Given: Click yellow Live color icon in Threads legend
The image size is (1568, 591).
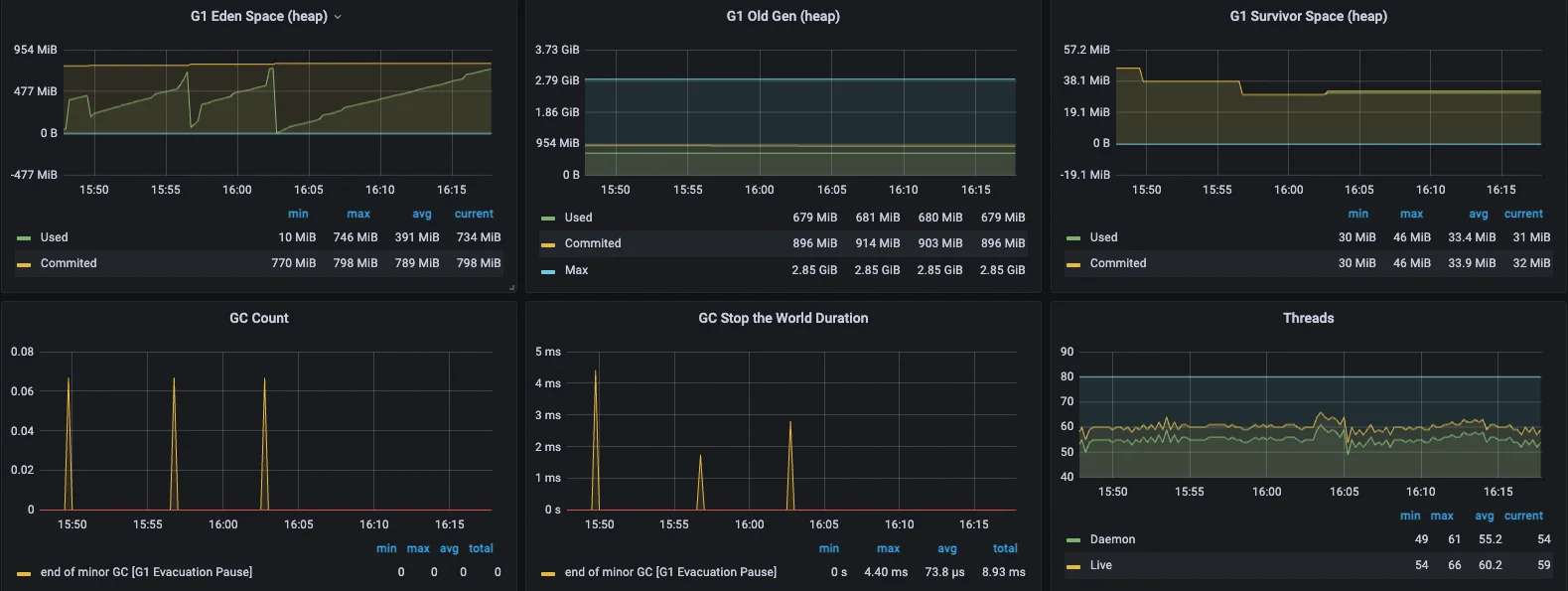Looking at the screenshot, I should [x=1073, y=566].
